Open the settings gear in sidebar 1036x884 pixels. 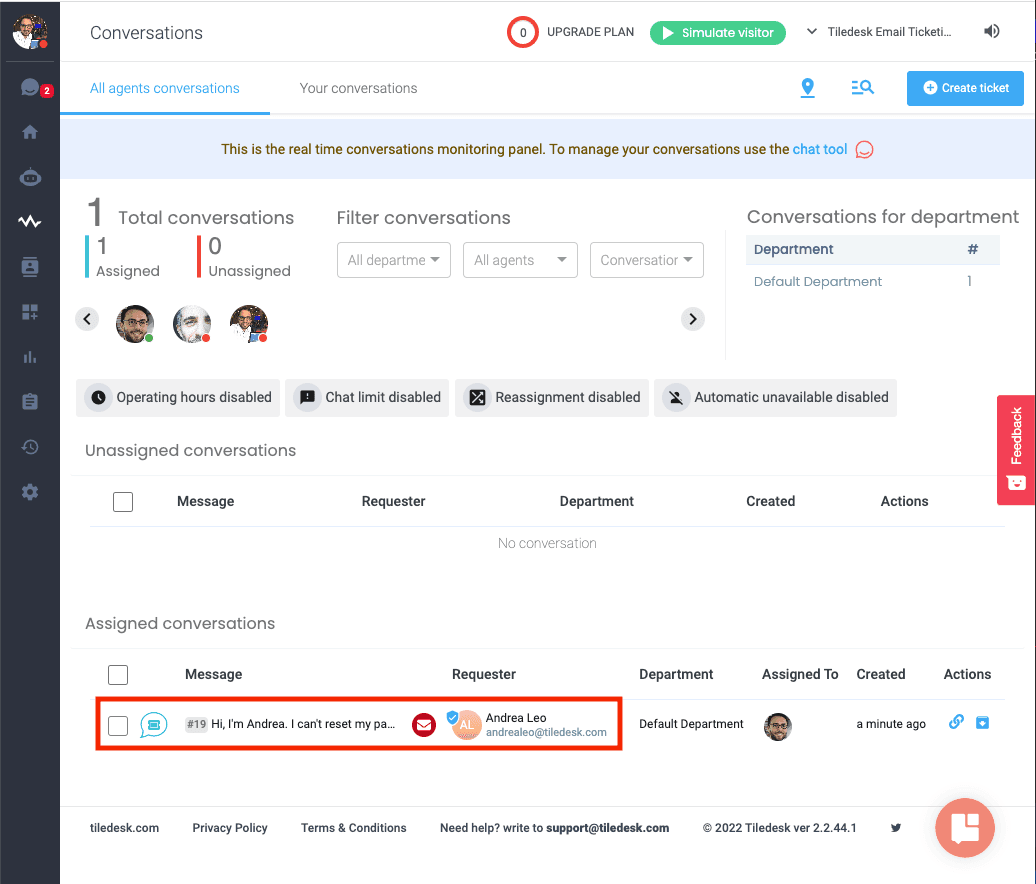[x=30, y=492]
